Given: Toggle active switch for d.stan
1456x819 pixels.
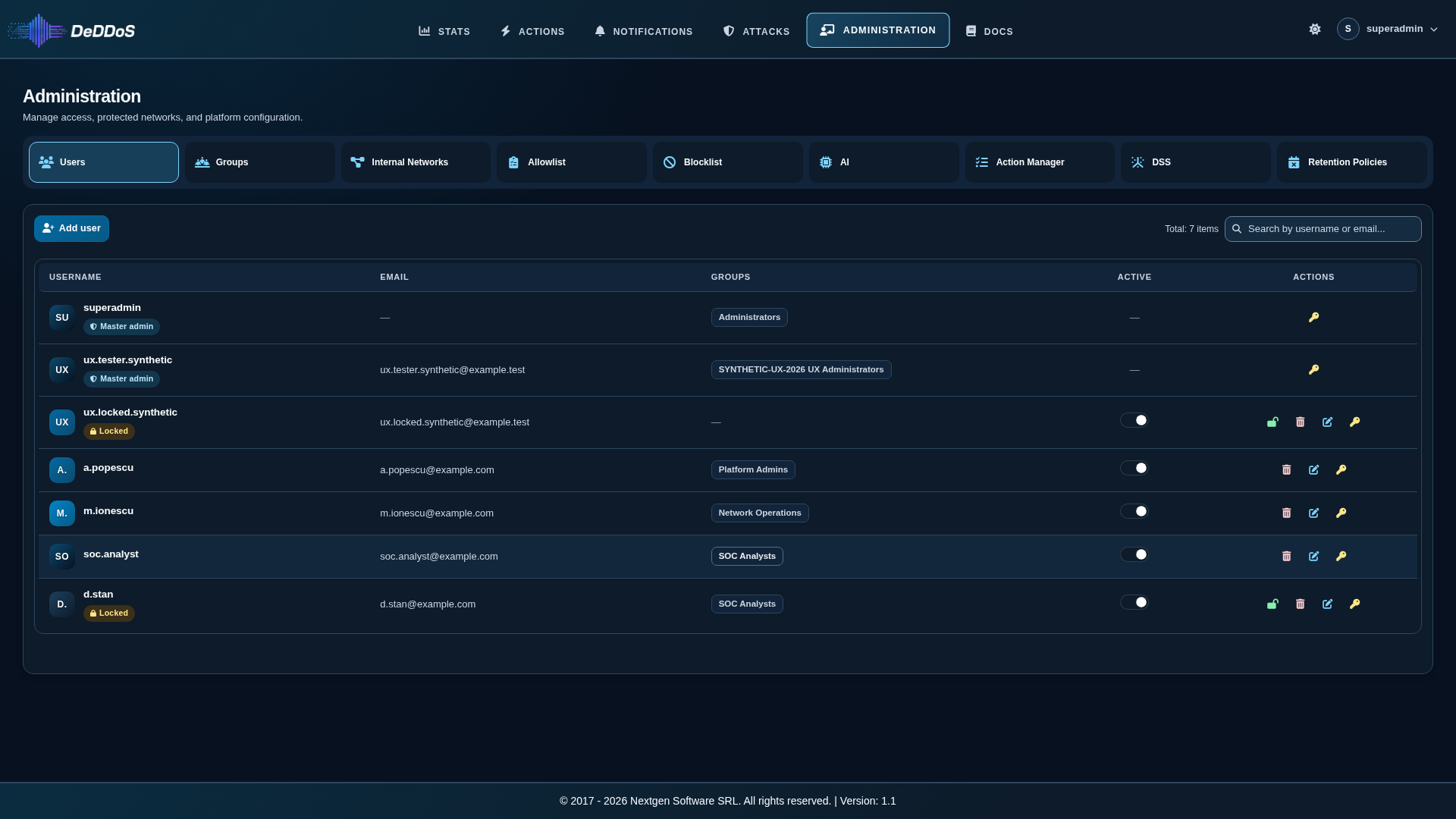Looking at the screenshot, I should pyautogui.click(x=1134, y=602).
